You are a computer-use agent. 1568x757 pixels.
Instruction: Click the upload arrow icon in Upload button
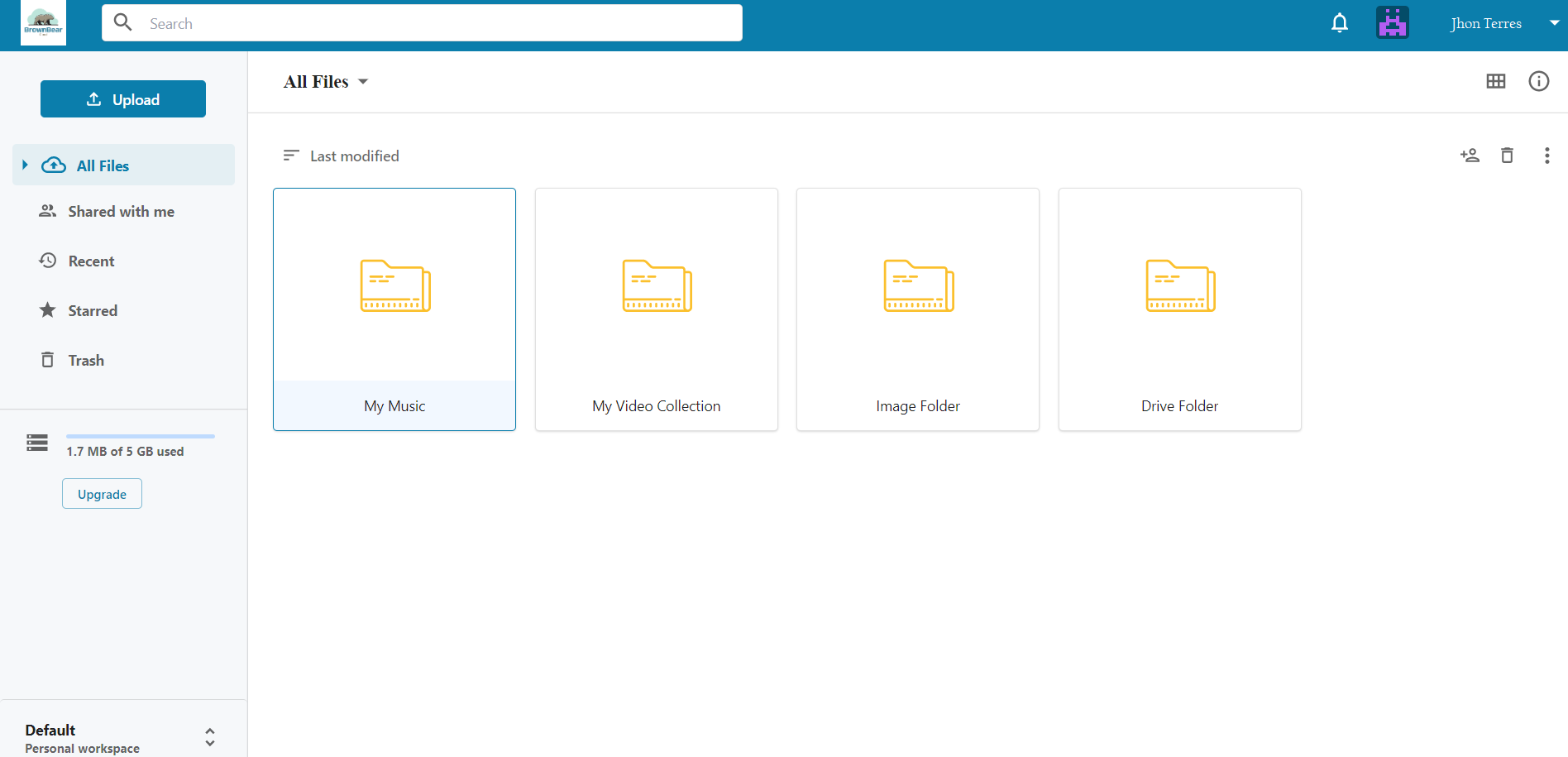94,99
